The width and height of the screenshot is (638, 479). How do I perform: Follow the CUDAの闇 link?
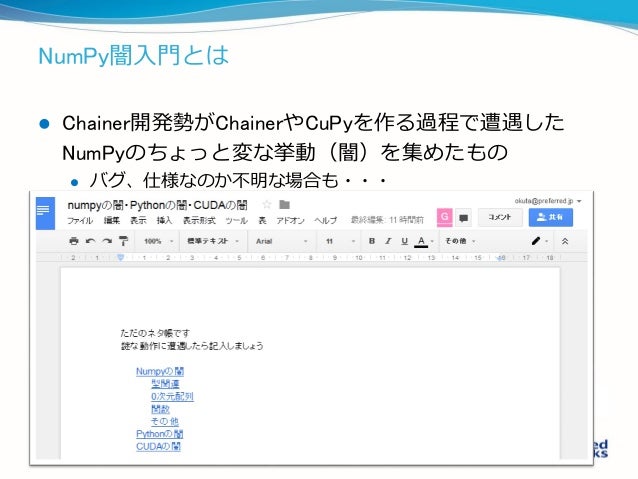pos(158,446)
